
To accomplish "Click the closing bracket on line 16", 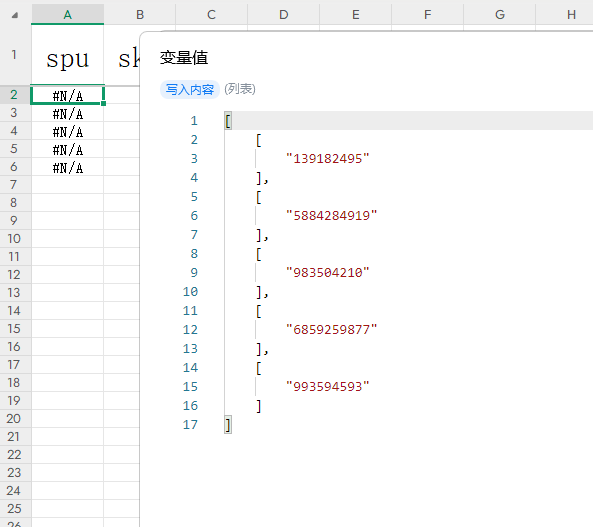I will pos(259,406).
